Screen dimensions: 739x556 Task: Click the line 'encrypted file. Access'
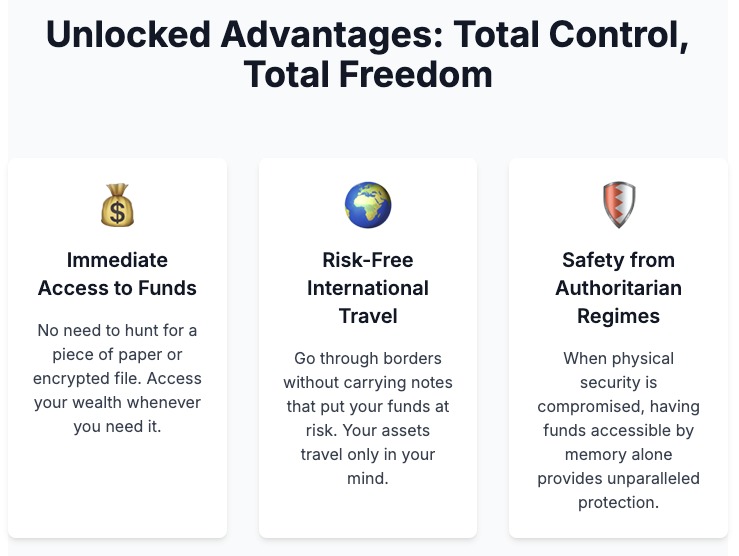point(117,378)
